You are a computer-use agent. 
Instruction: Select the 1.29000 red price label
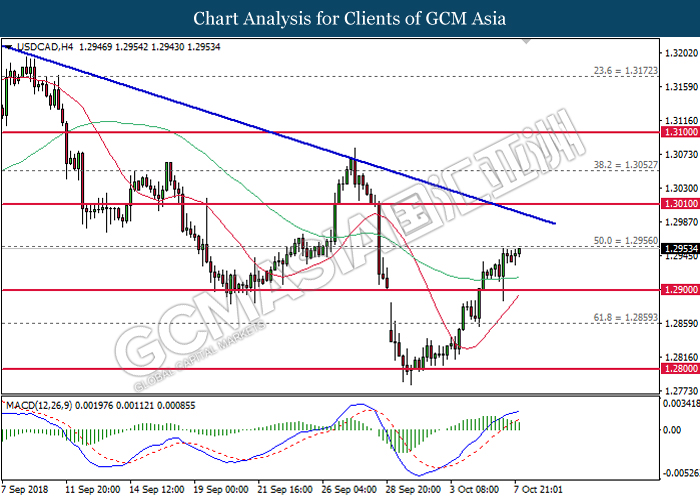click(681, 290)
